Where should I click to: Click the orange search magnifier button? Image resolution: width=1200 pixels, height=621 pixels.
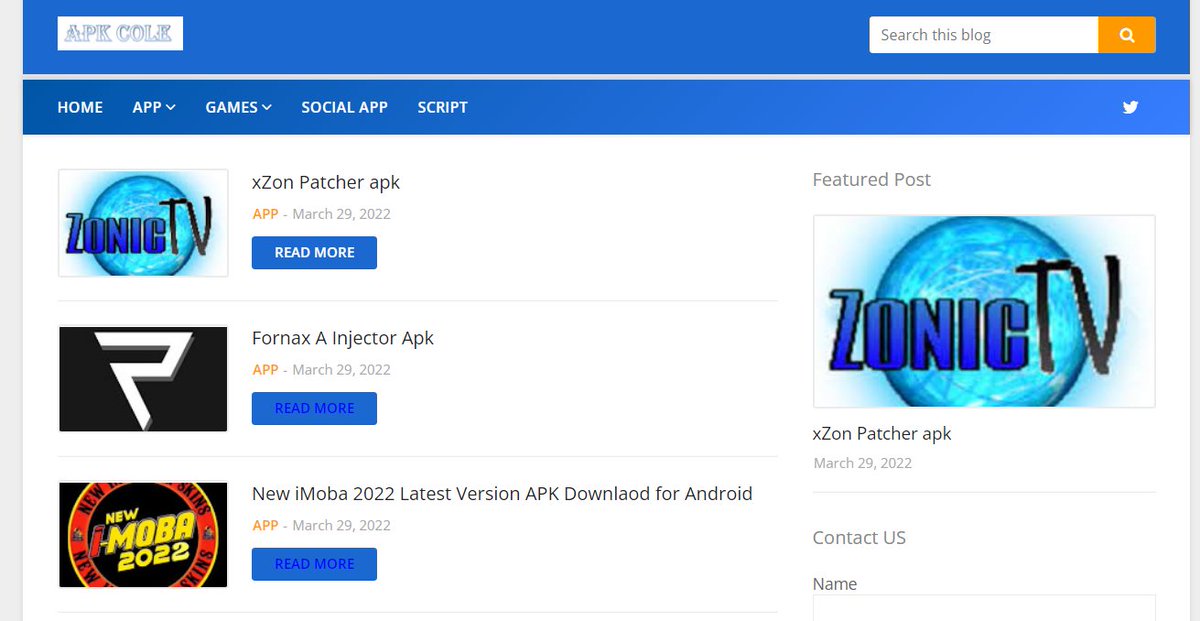(1127, 35)
